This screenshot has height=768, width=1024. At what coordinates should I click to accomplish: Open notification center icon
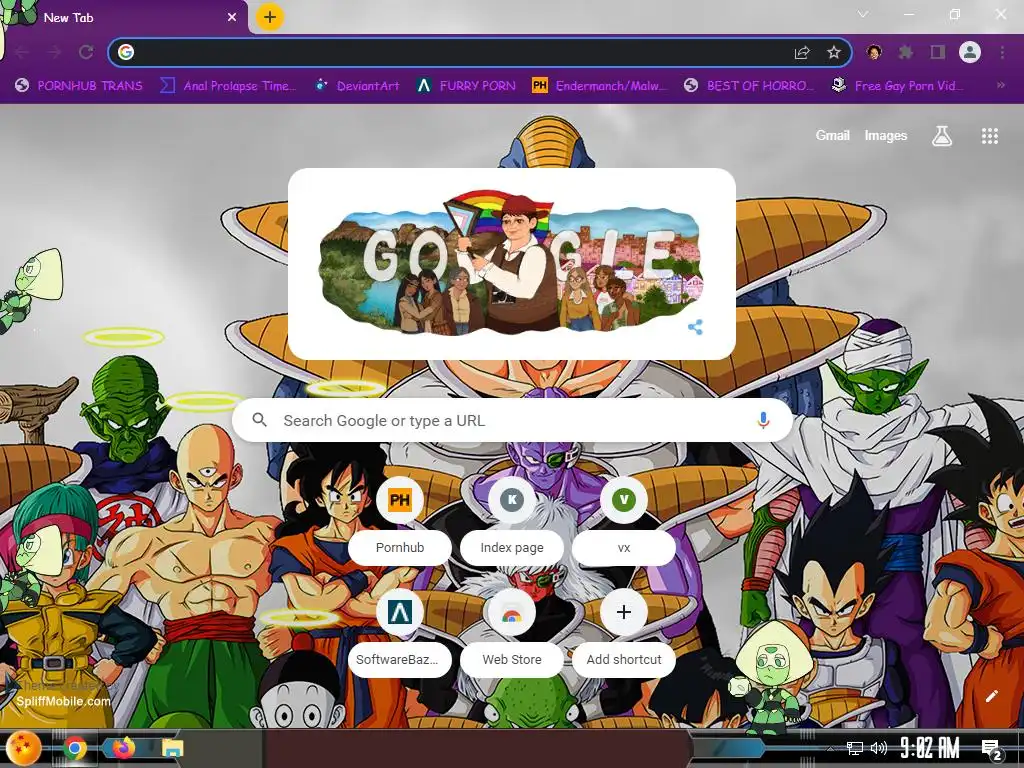(x=991, y=749)
